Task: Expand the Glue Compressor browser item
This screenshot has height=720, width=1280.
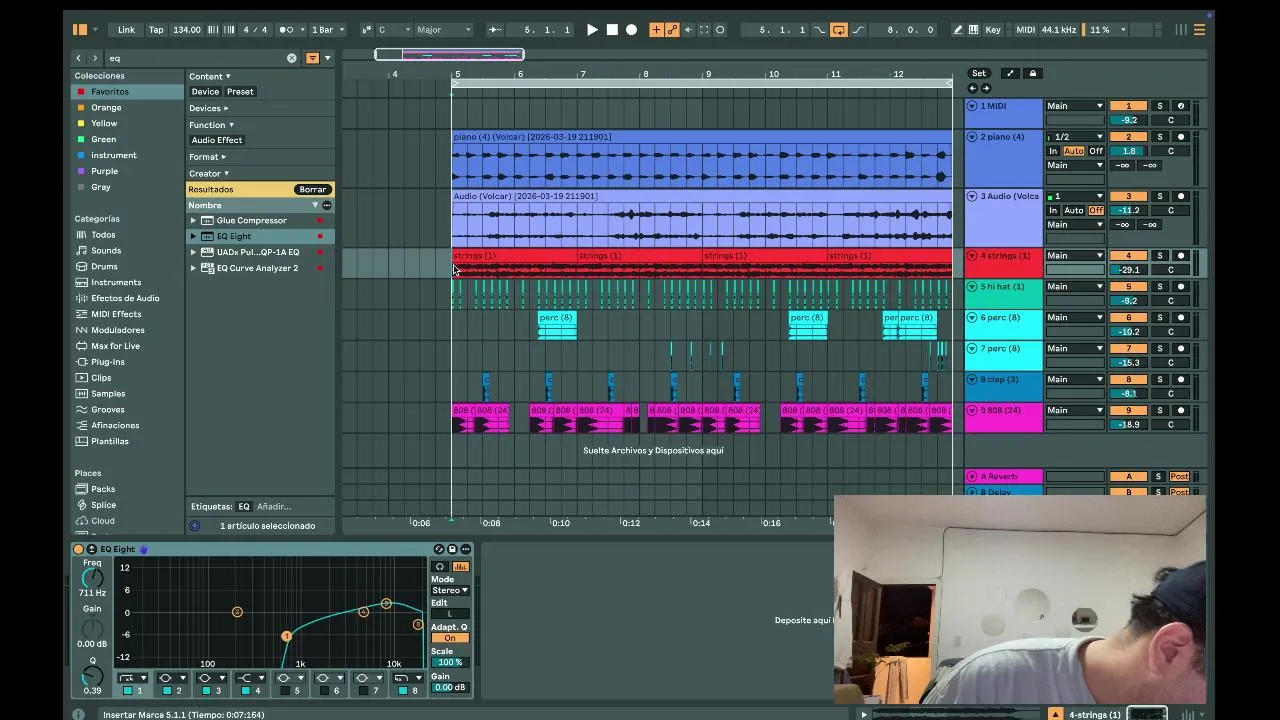Action: [193, 220]
